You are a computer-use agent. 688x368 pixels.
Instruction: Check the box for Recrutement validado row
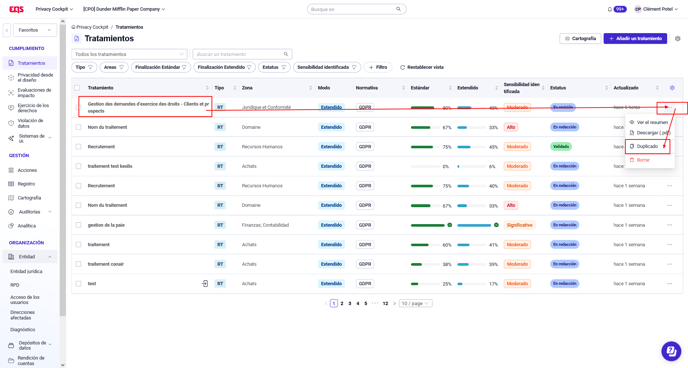click(x=78, y=146)
